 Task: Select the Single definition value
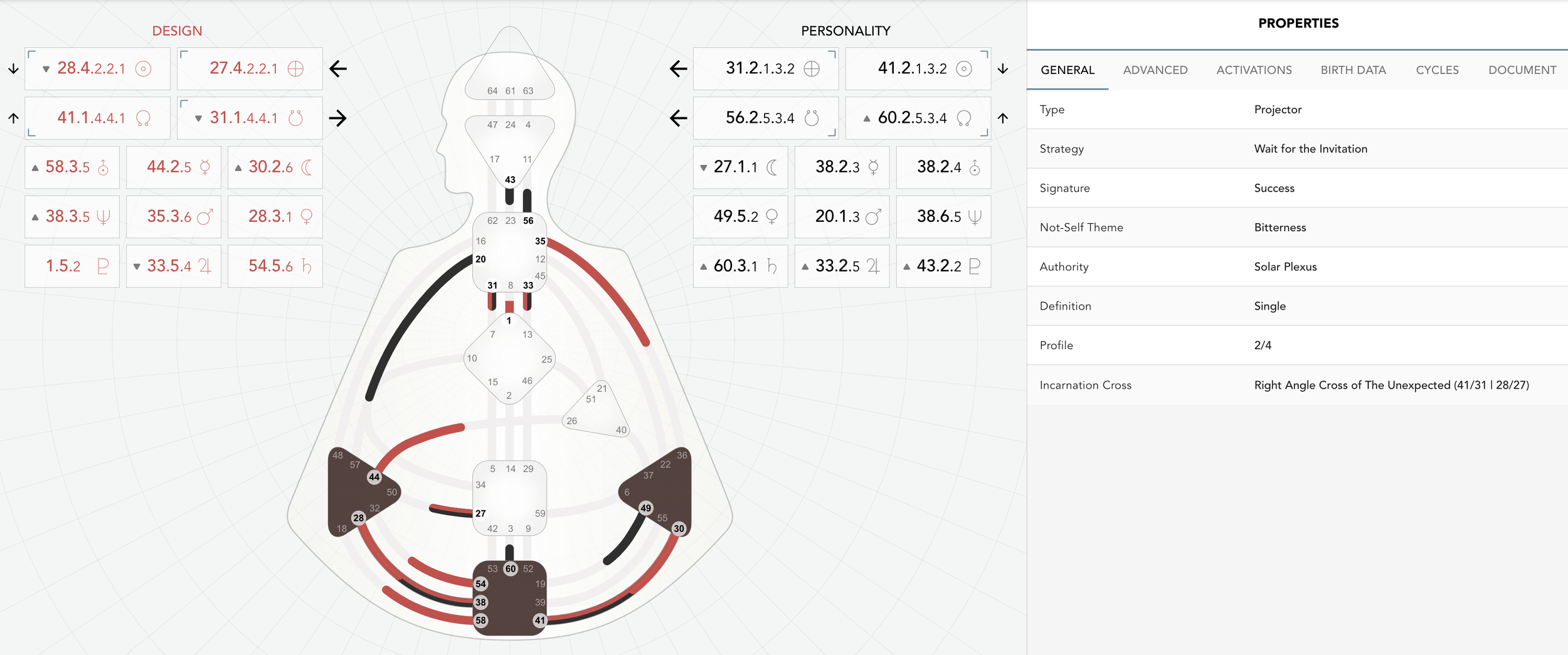tap(1269, 307)
